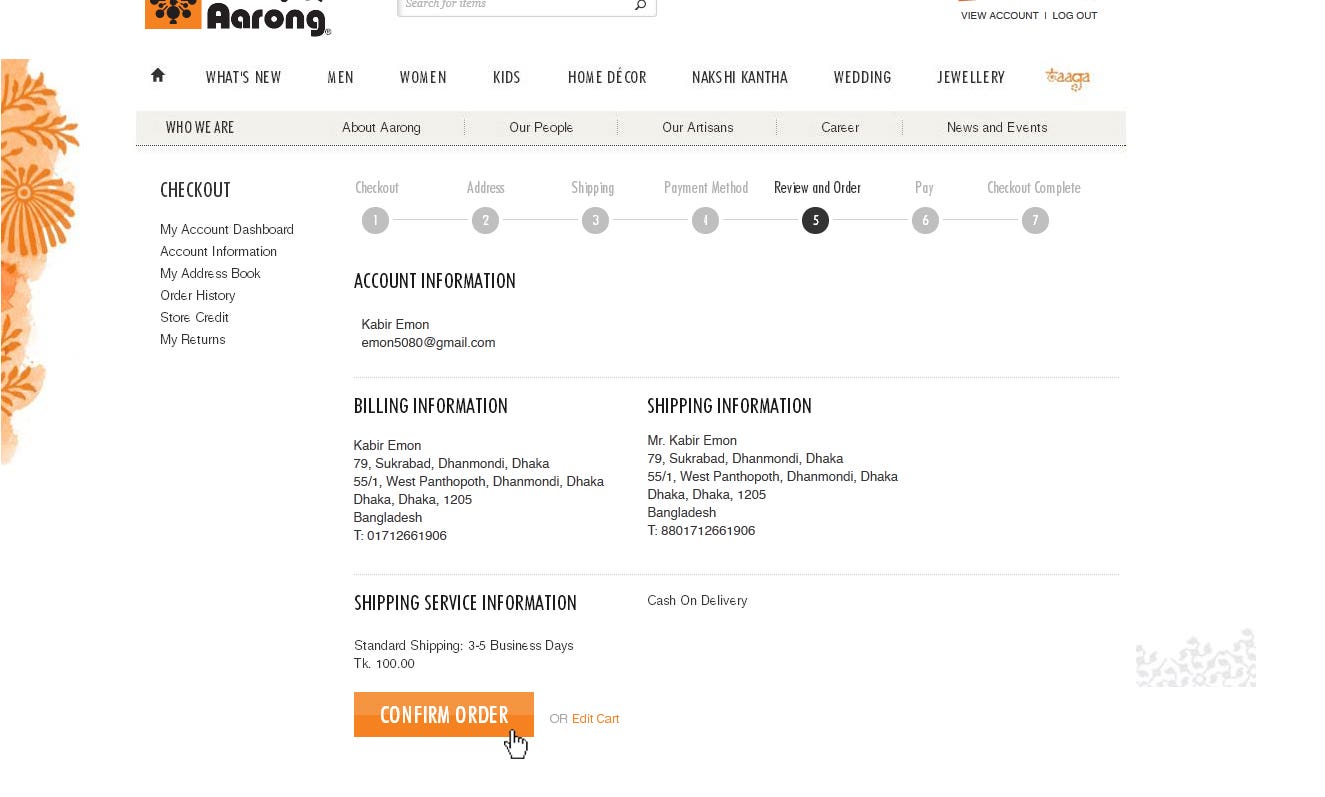The height and width of the screenshot is (797, 1325).
Task: View Order History
Action: tap(198, 296)
